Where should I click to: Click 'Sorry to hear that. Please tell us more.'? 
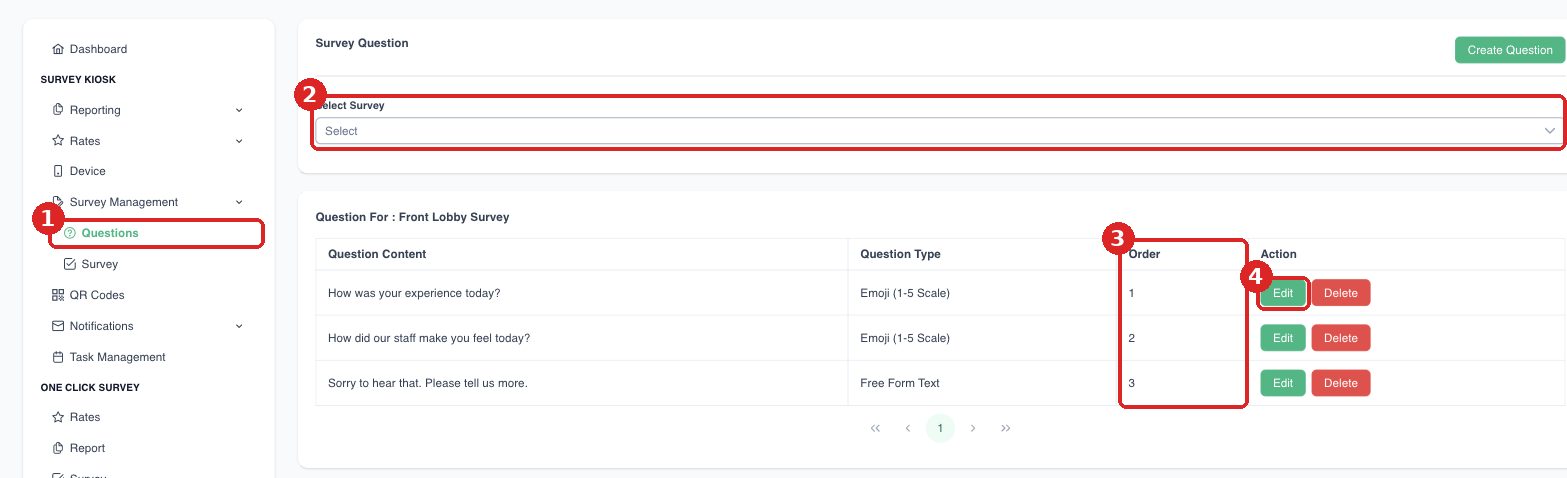pos(427,383)
